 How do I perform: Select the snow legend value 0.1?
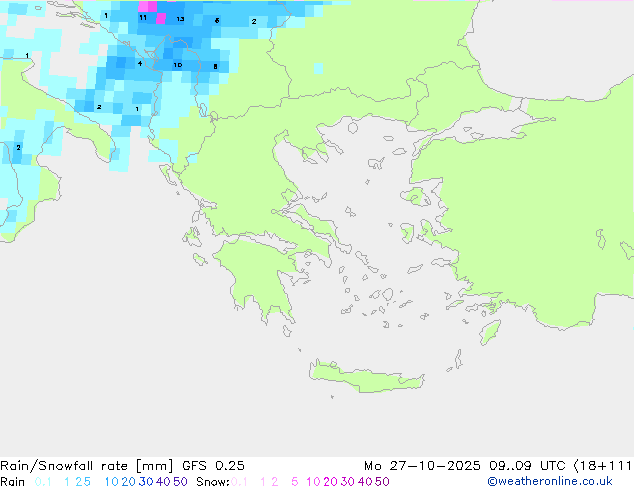pyautogui.click(x=239, y=482)
